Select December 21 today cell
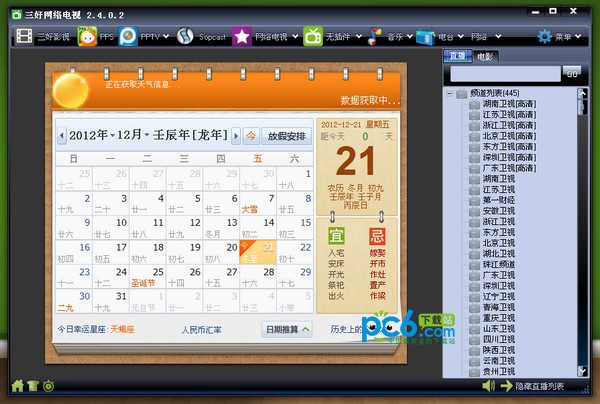This screenshot has width=600, height=404. (x=258, y=252)
